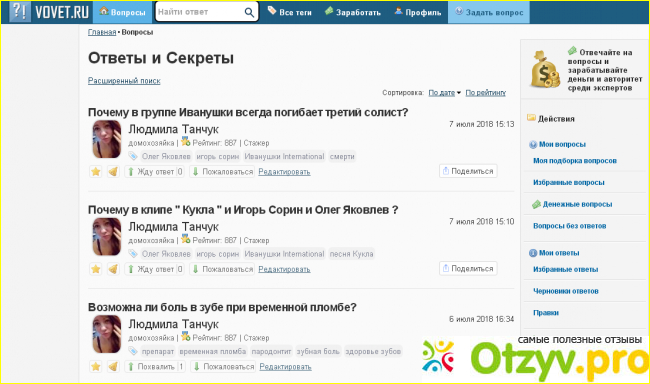Select the смерти tag

(342, 156)
